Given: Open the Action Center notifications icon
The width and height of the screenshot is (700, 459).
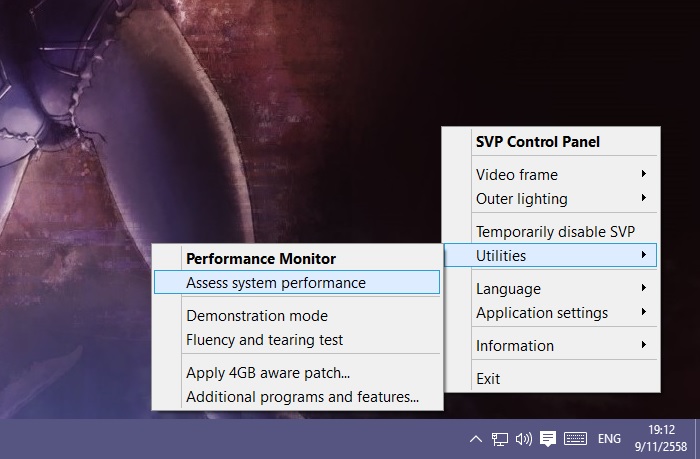Looking at the screenshot, I should pyautogui.click(x=548, y=439).
